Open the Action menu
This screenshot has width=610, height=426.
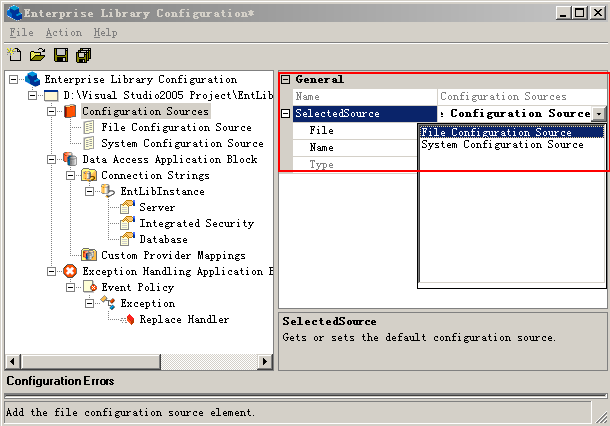[x=64, y=33]
